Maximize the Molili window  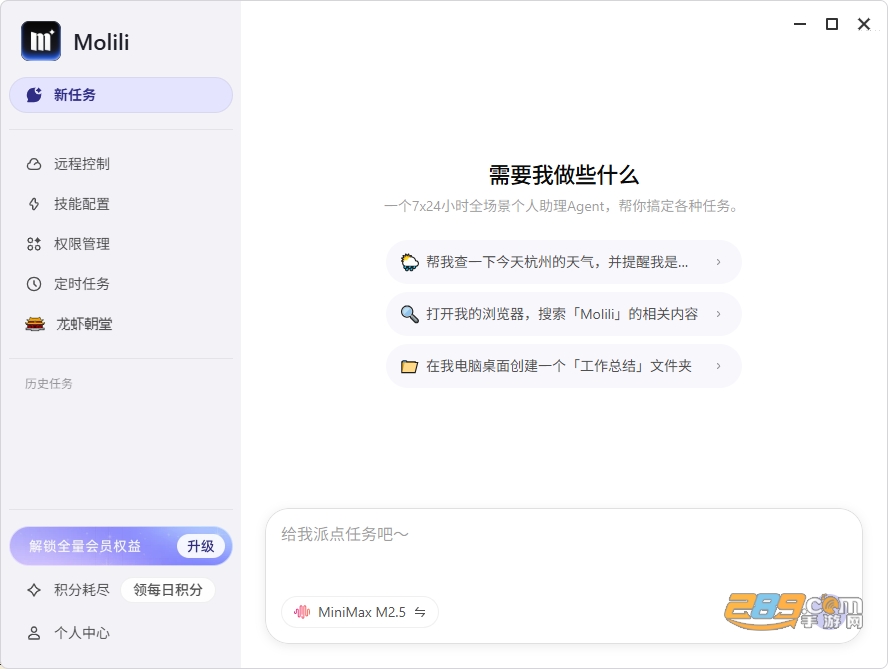click(x=831, y=24)
